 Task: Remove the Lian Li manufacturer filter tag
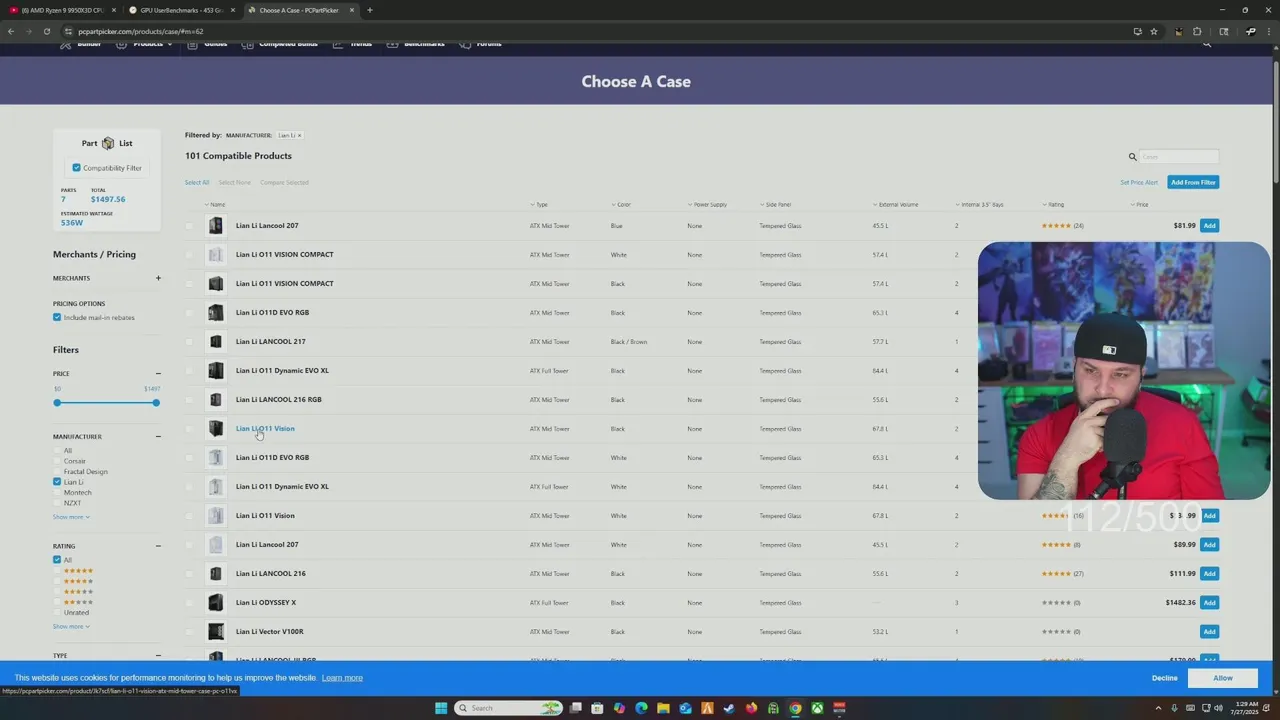299,135
